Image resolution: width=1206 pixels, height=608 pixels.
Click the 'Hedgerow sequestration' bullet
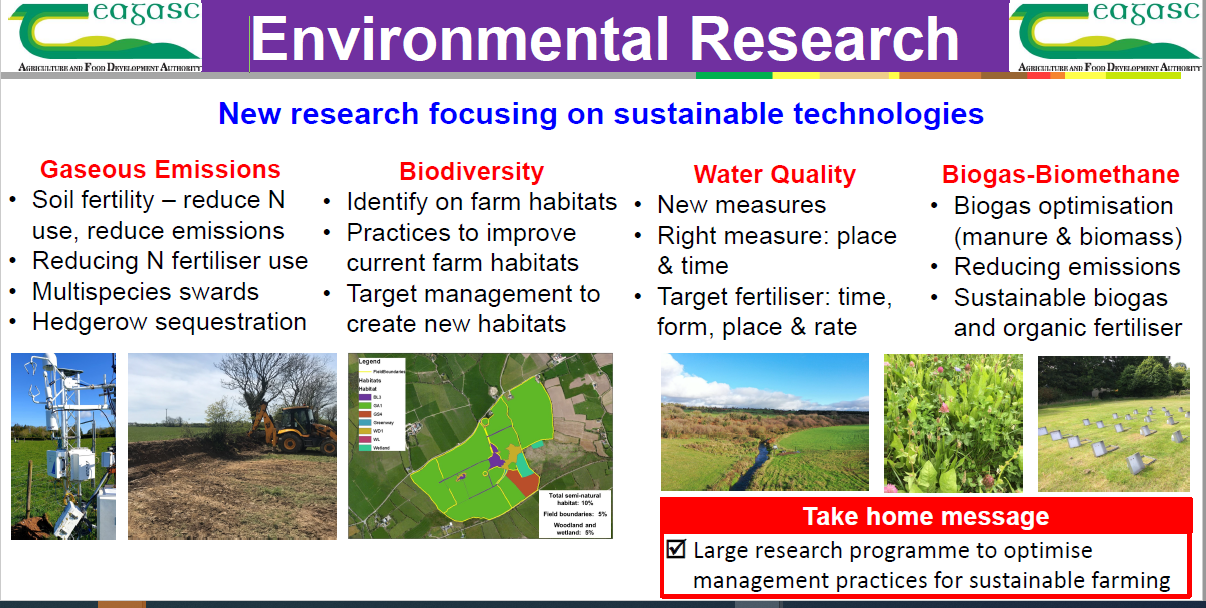(169, 322)
